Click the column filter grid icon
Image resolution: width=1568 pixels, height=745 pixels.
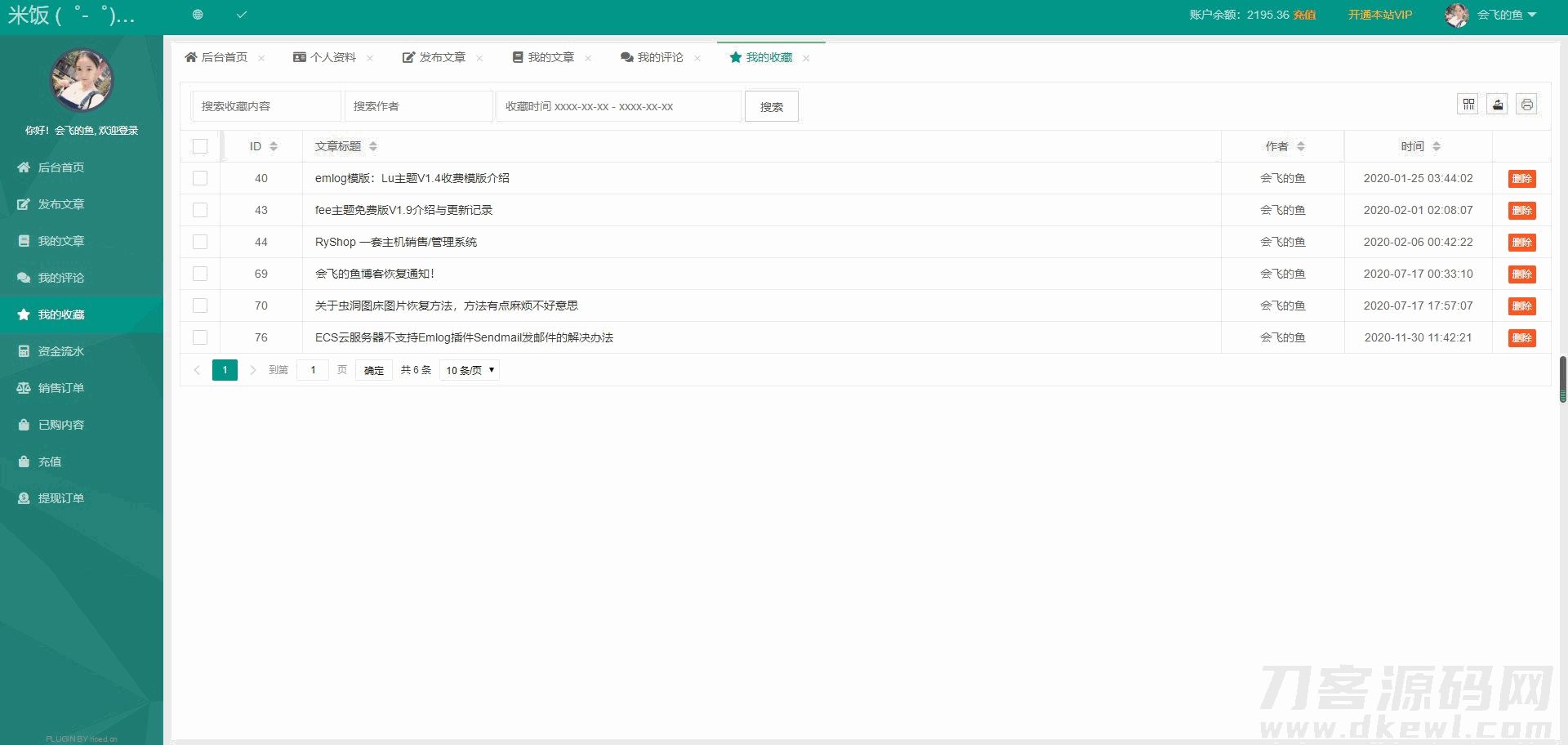click(x=1468, y=105)
